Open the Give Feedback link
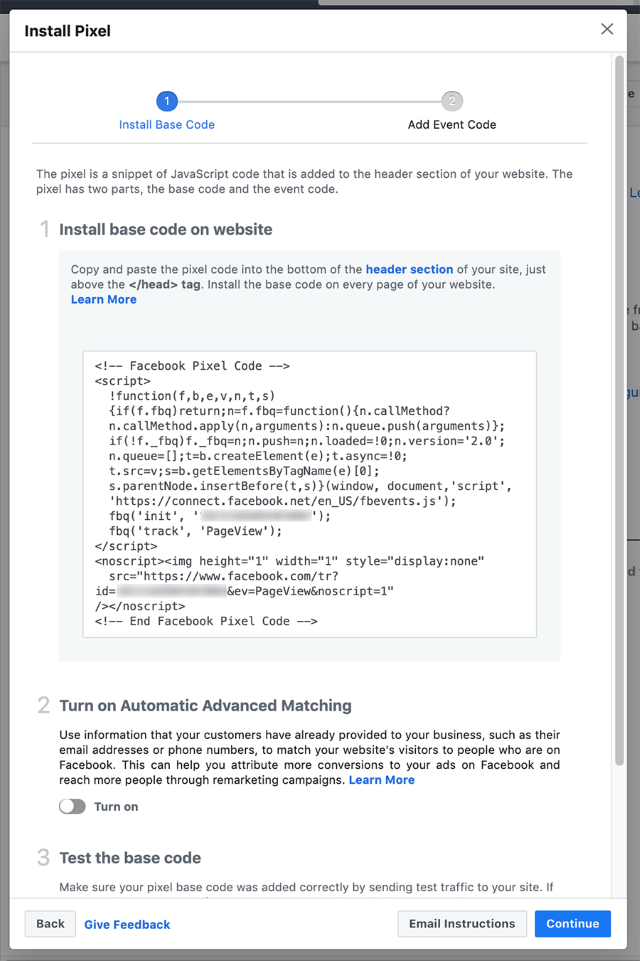Viewport: 640px width, 961px height. coord(127,924)
